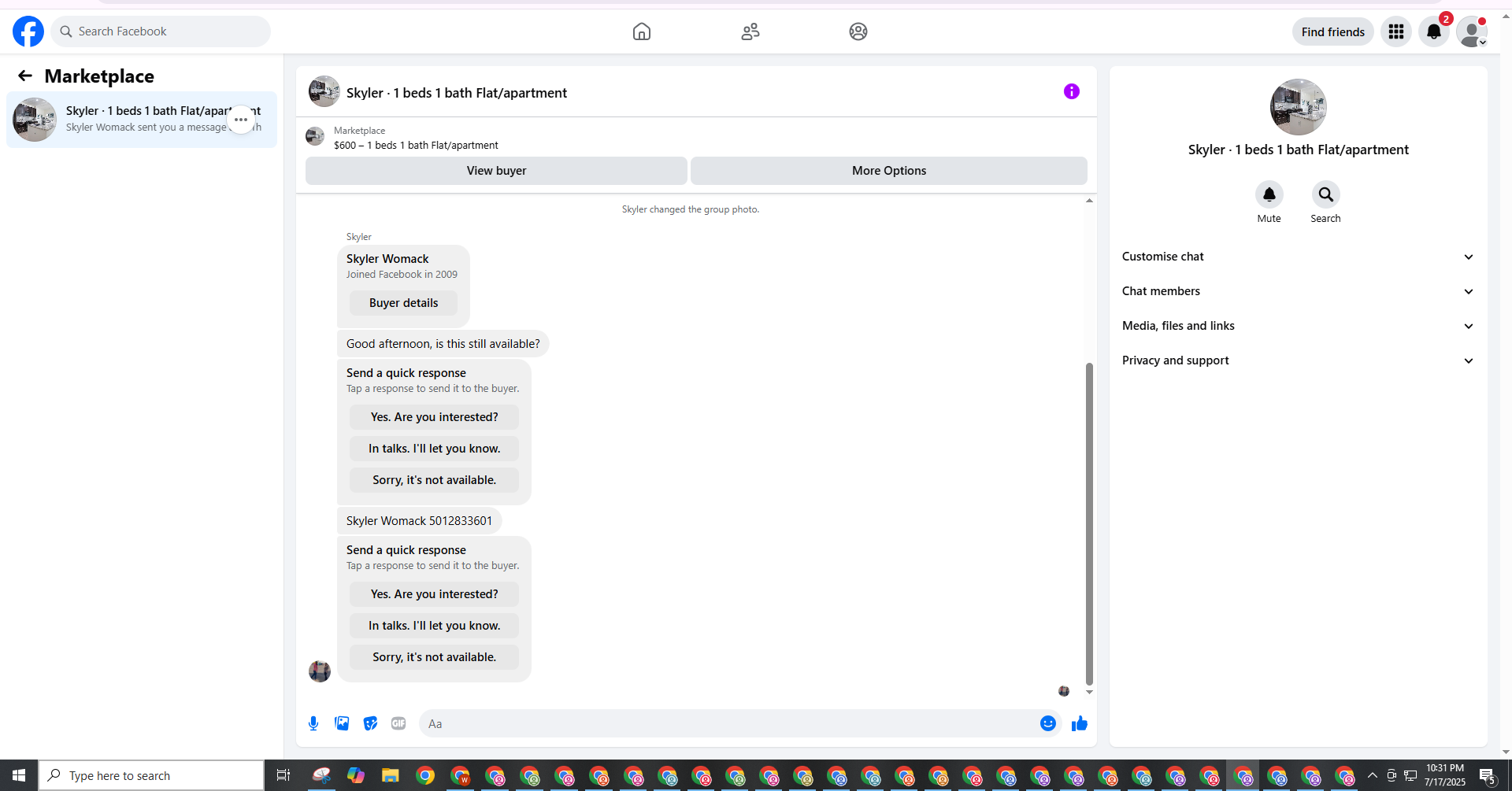Image resolution: width=1512 pixels, height=791 pixels.
Task: Open Task View on the taskbar
Action: tap(283, 775)
